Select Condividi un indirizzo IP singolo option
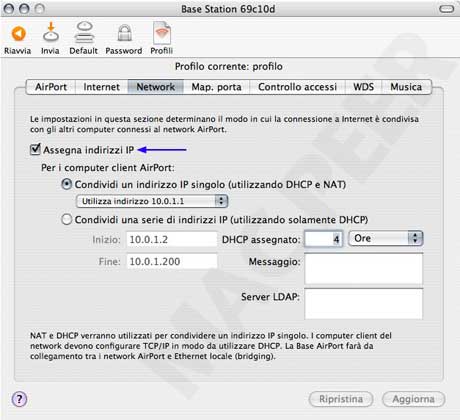 (67, 184)
